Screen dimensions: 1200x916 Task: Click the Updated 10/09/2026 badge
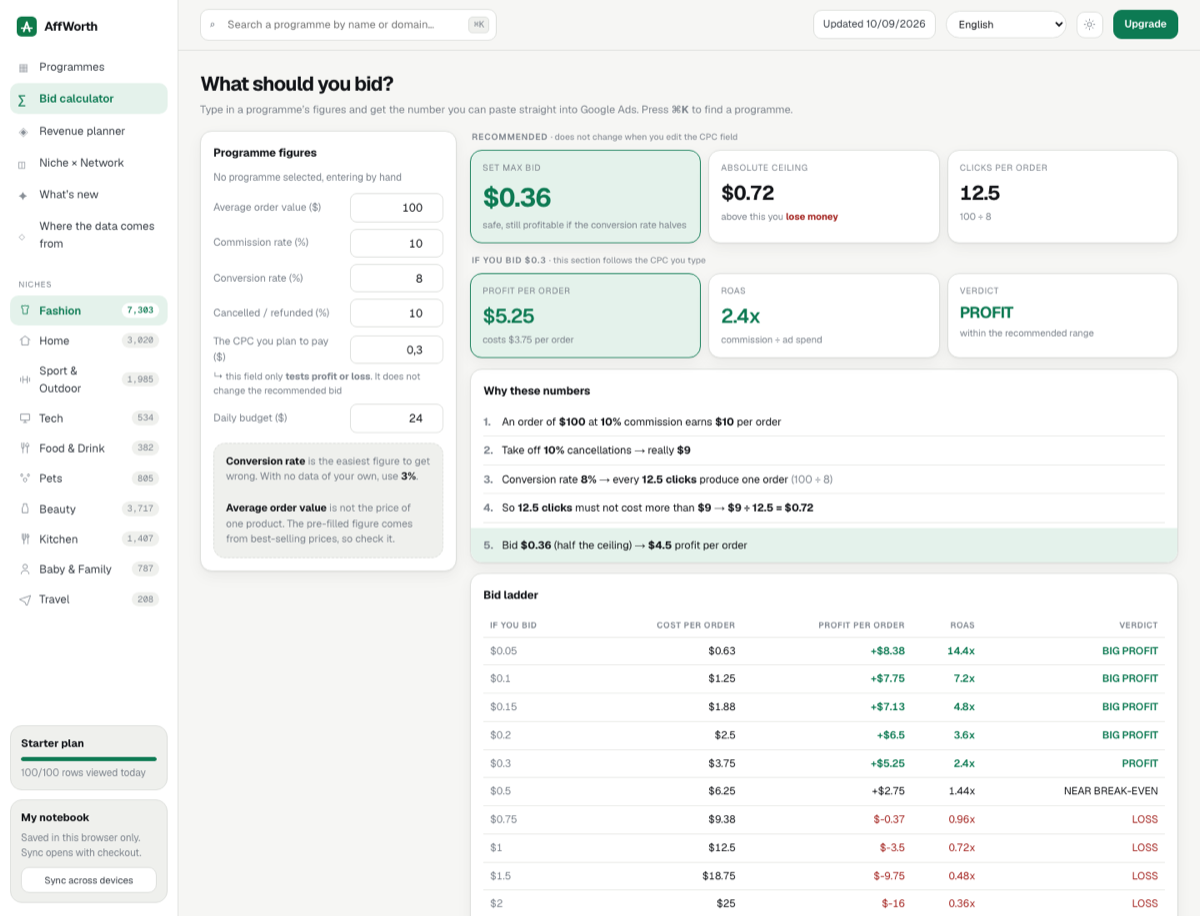tap(875, 24)
